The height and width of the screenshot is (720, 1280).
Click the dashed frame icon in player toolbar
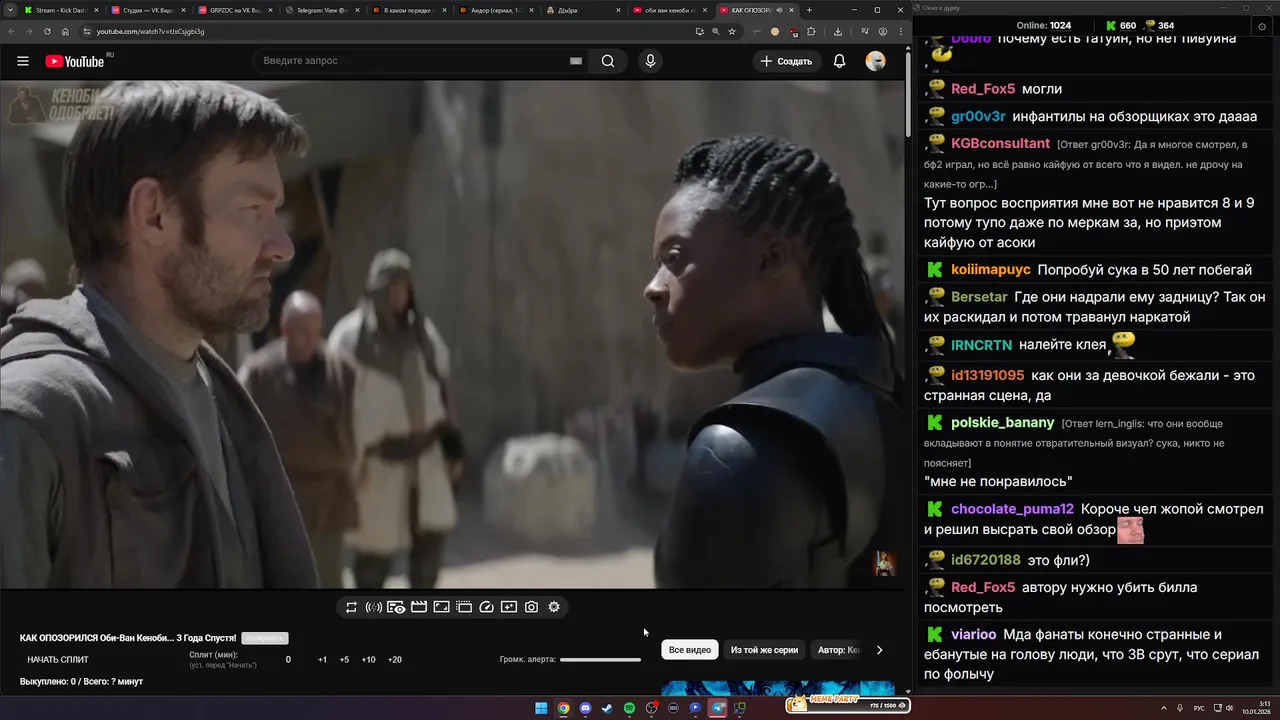coord(464,607)
